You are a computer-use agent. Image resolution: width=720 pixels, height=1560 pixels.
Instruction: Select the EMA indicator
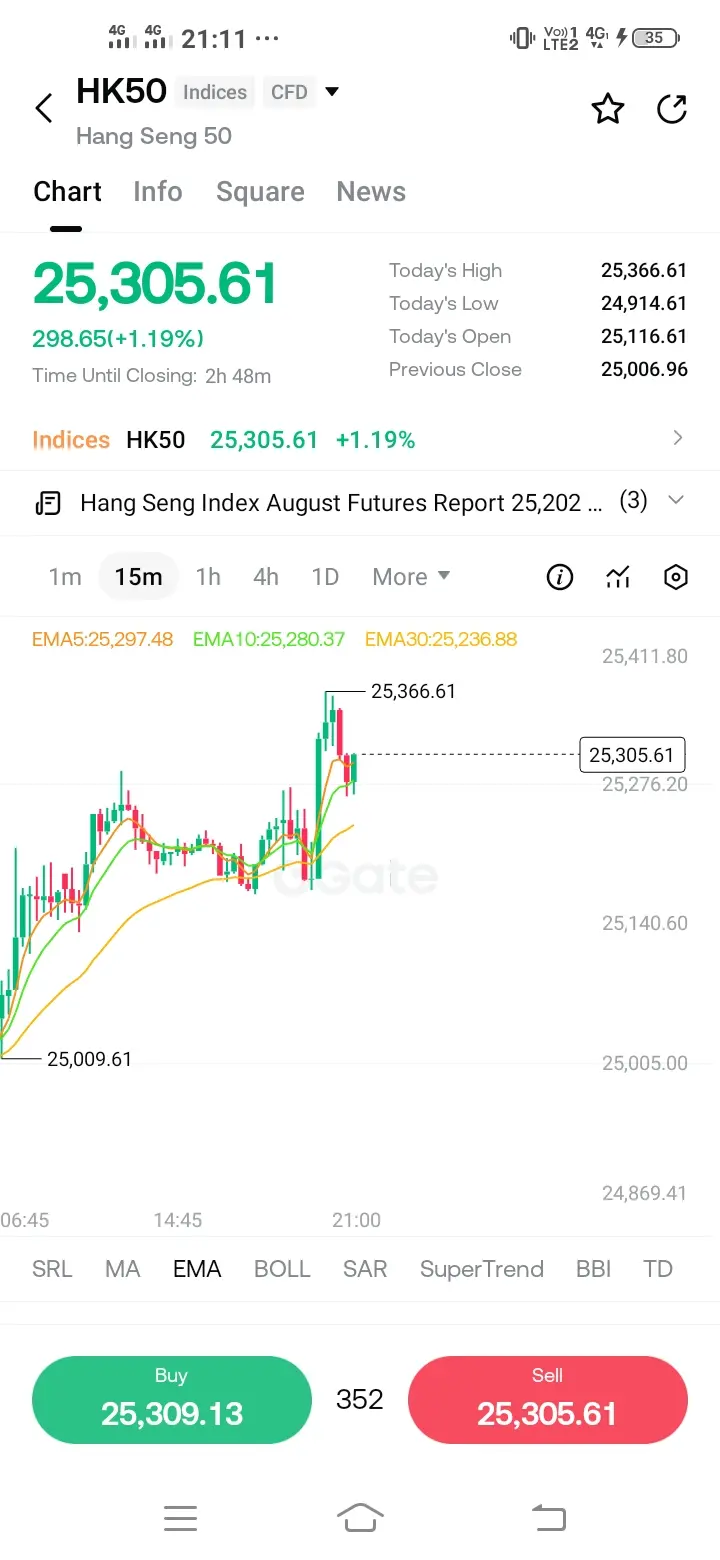(x=197, y=1269)
